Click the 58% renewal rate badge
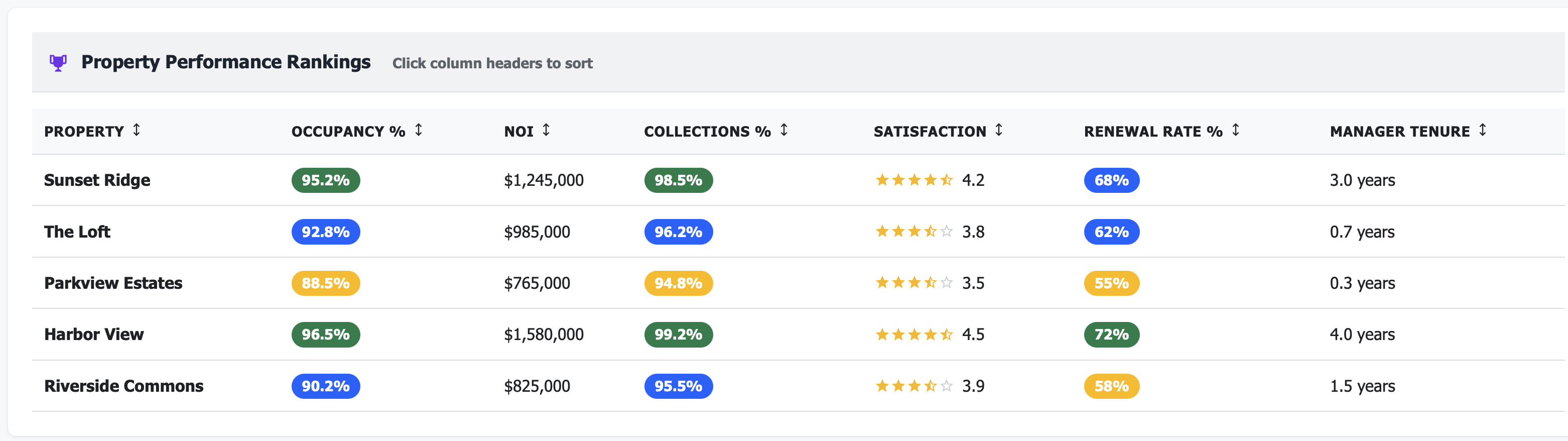Screen dimensions: 1568x441 pyautogui.click(x=1112, y=386)
